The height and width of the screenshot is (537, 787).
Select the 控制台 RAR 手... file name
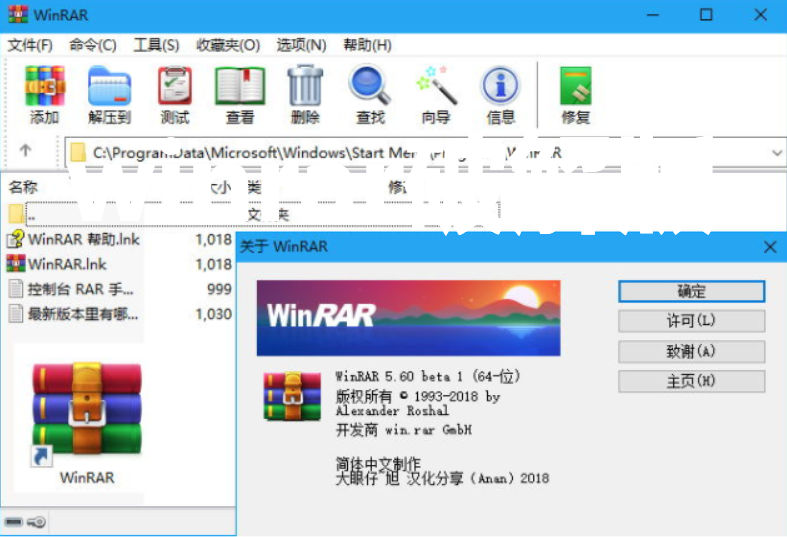pos(80,289)
